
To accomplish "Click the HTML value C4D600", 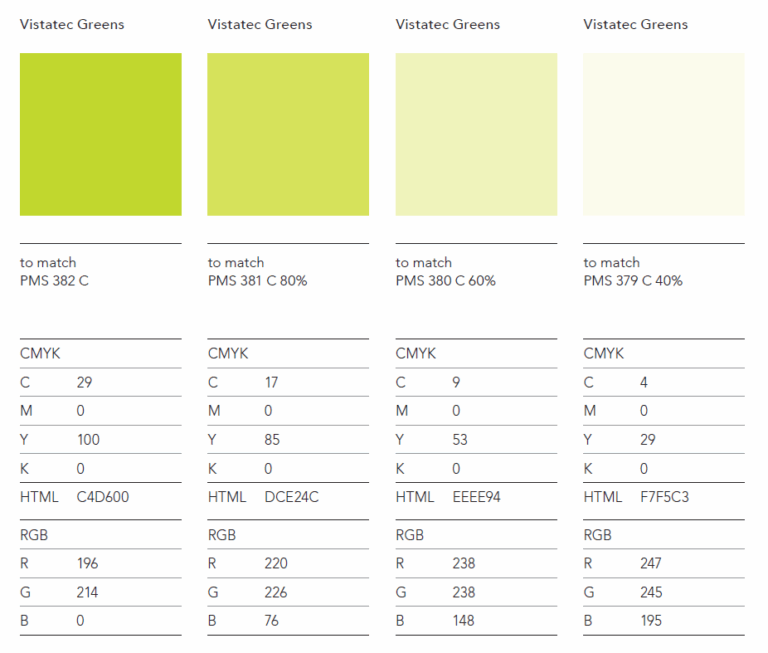I will coord(103,497).
